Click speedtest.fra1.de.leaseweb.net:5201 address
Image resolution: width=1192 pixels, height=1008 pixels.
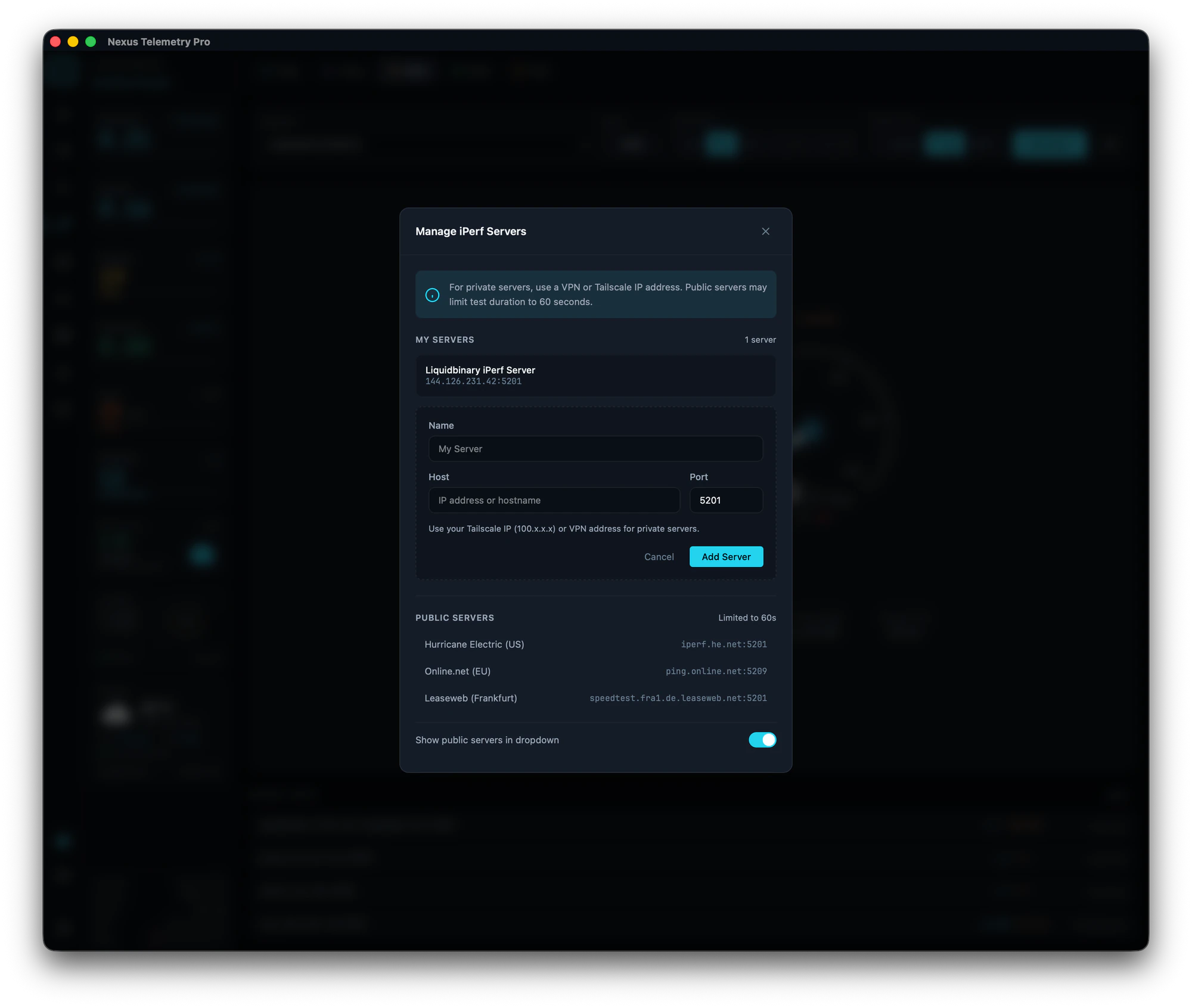click(678, 698)
